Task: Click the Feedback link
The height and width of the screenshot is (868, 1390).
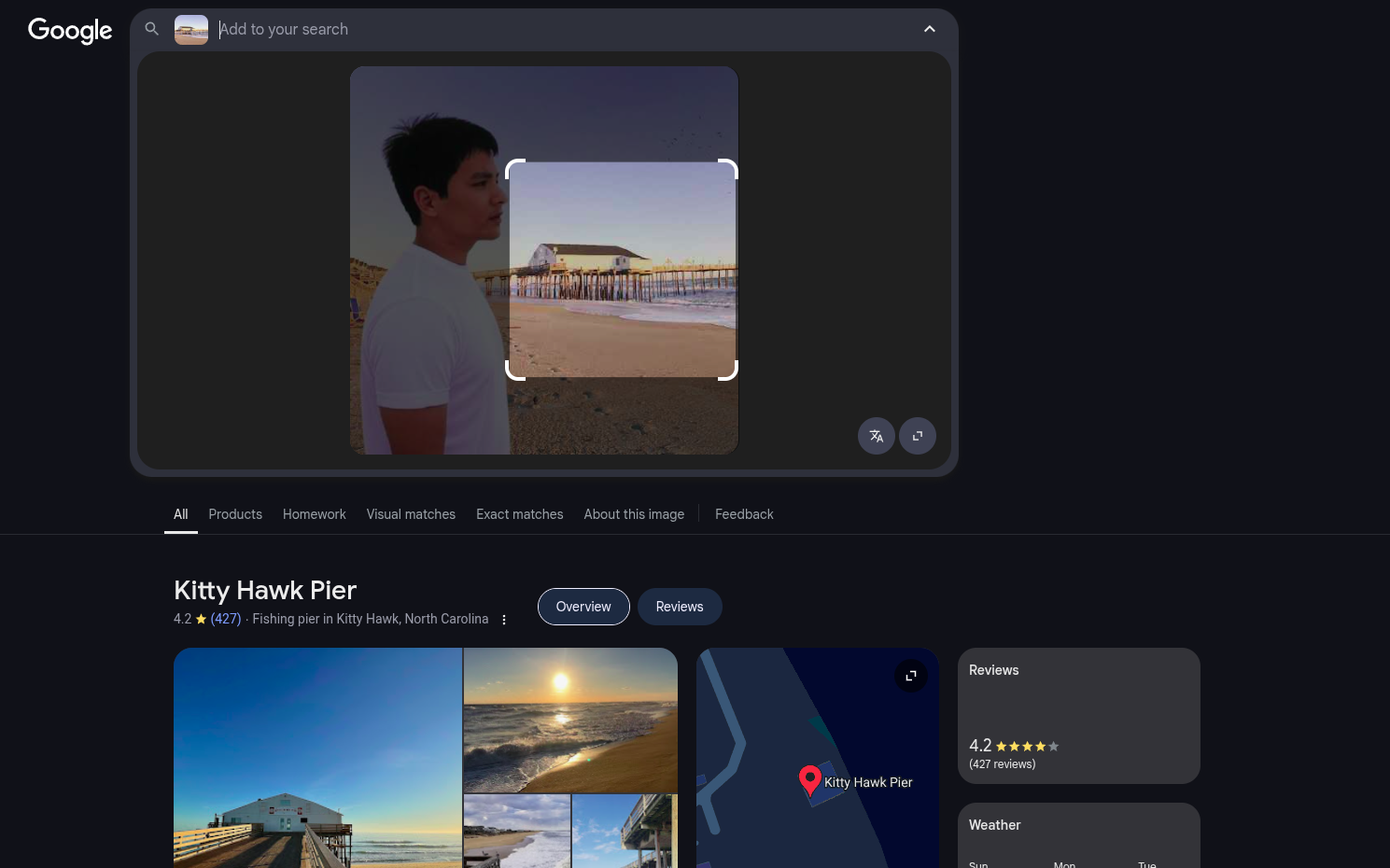Action: click(x=744, y=514)
